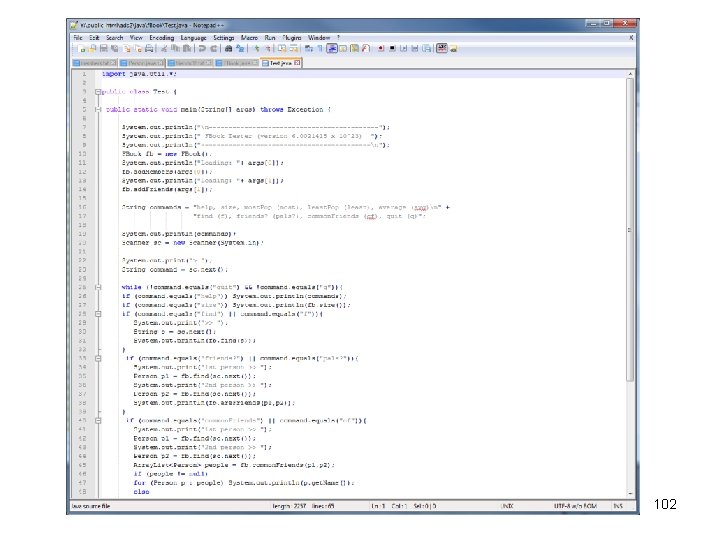This screenshot has height=540, width=720.
Task: Toggle Show All Characters paragraph icon
Action: coord(320,48)
